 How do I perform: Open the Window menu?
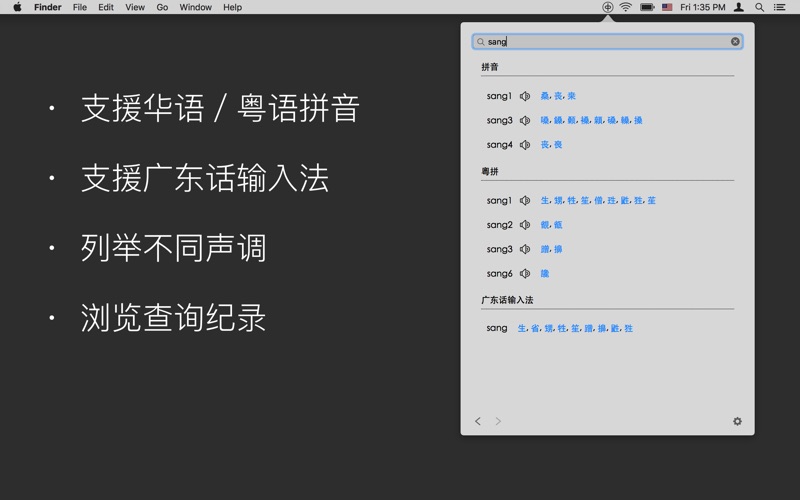pyautogui.click(x=195, y=7)
